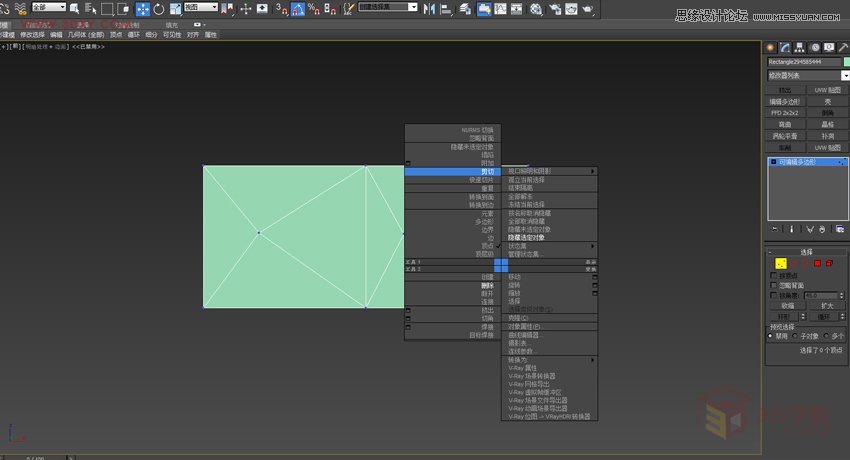
Task: Expand the 全部 selection filter dropdown
Action: 48,7
